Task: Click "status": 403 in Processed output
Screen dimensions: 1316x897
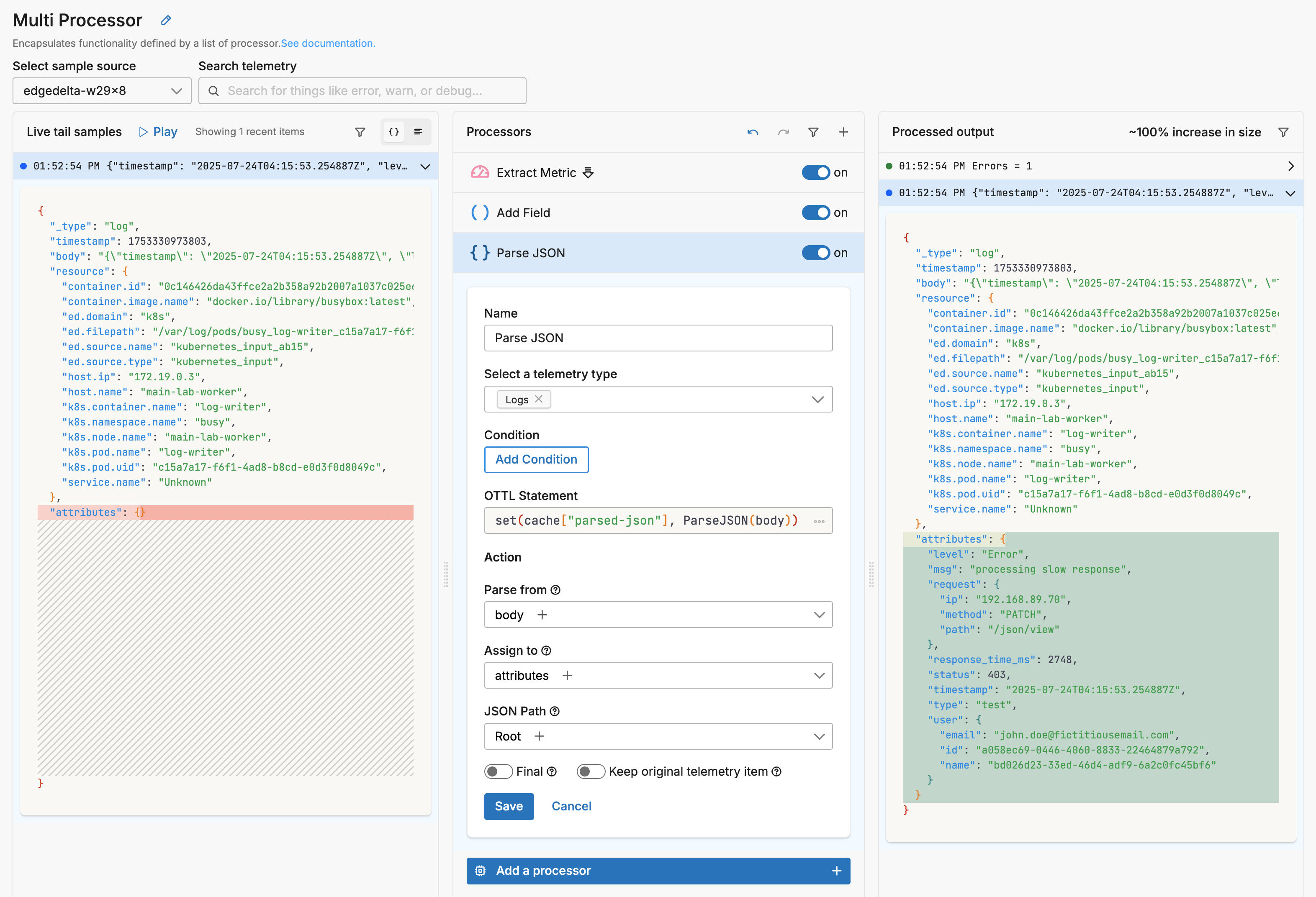Action: tap(969, 675)
